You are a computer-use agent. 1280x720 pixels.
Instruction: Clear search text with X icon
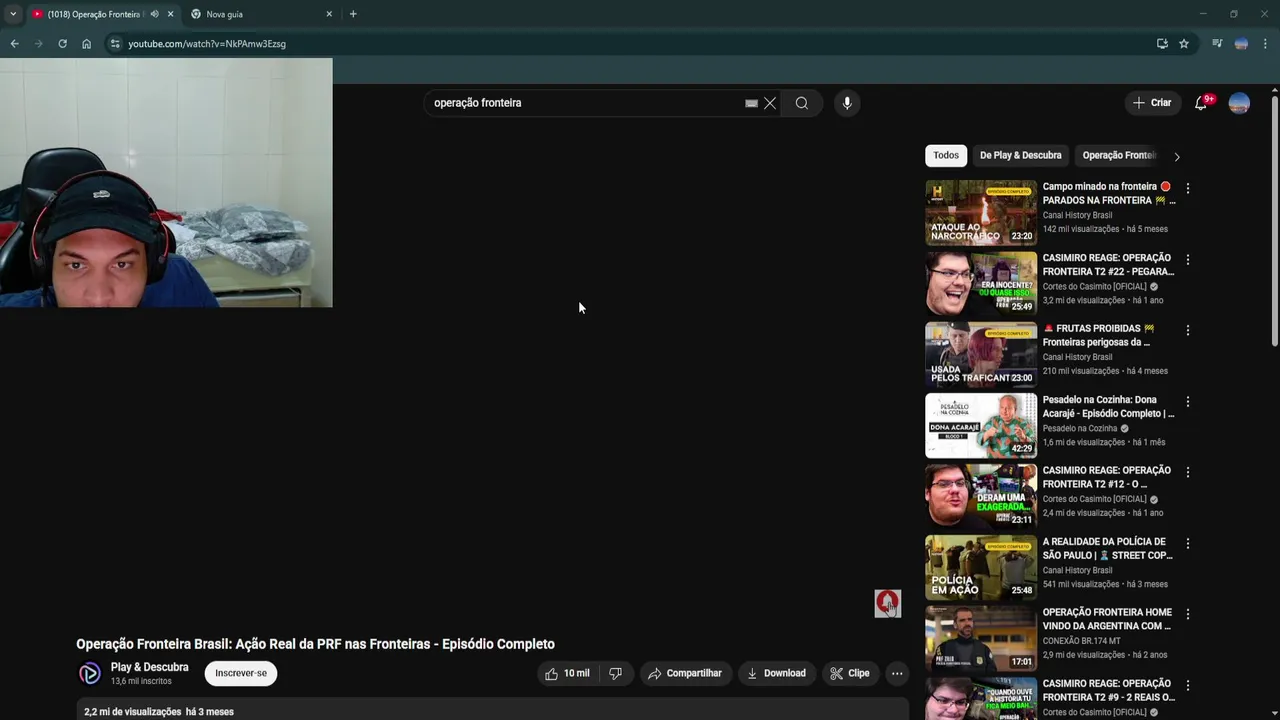[x=770, y=103]
